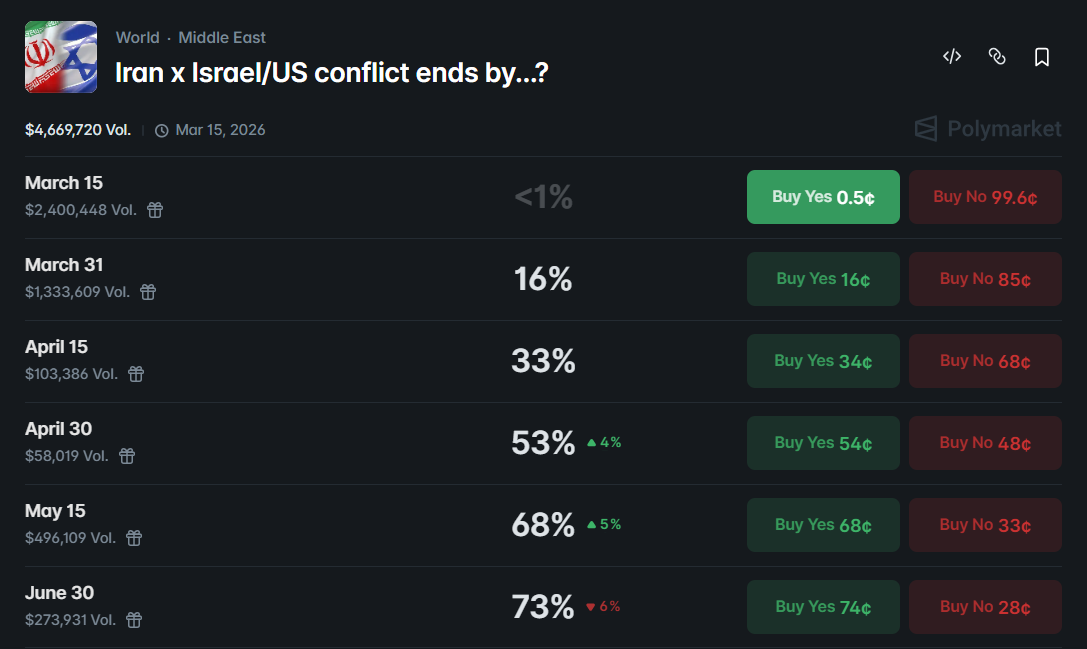This screenshot has height=649, width=1087.
Task: Click Buy No 68¢ for April 15
Action: coord(985,360)
